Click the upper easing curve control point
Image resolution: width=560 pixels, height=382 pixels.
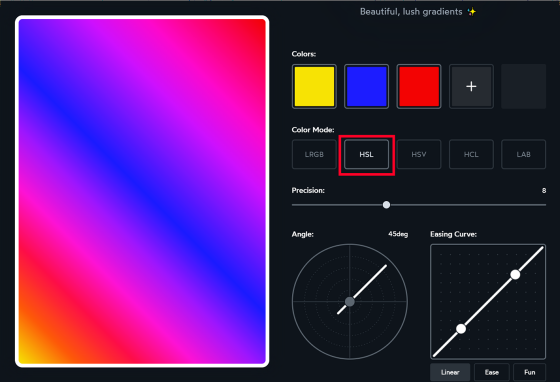515,275
